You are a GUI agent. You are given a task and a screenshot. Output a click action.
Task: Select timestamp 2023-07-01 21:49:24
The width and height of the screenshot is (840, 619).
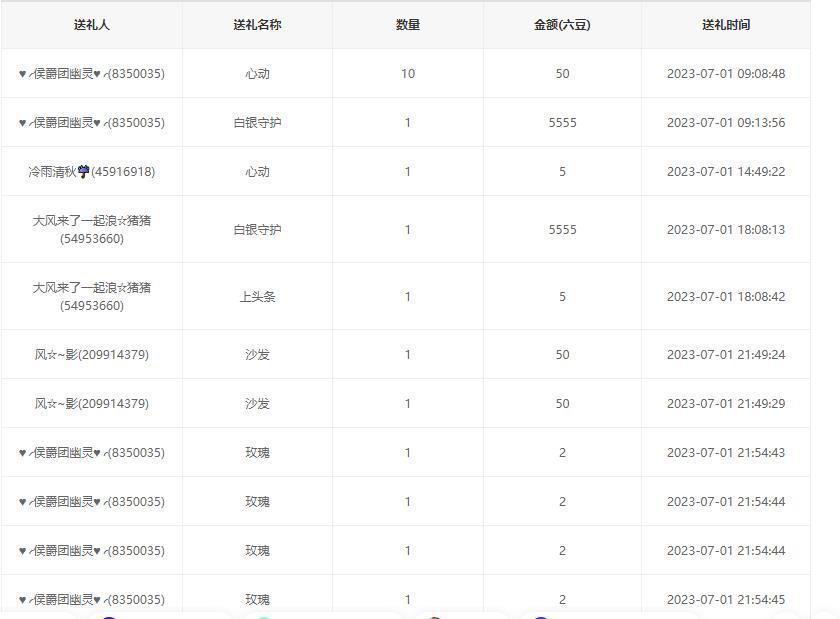[726, 354]
